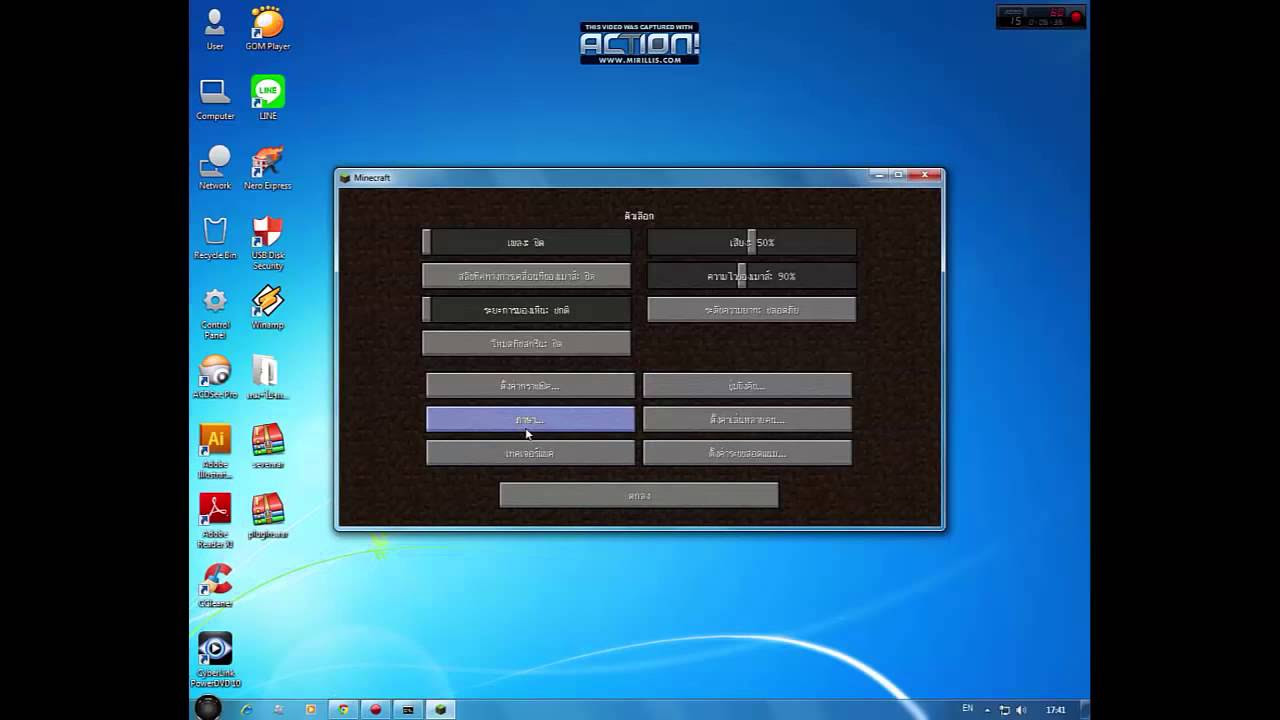Launch the Adobe Illustrator shortcut
Image resolution: width=1280 pixels, height=720 pixels.
[215, 451]
